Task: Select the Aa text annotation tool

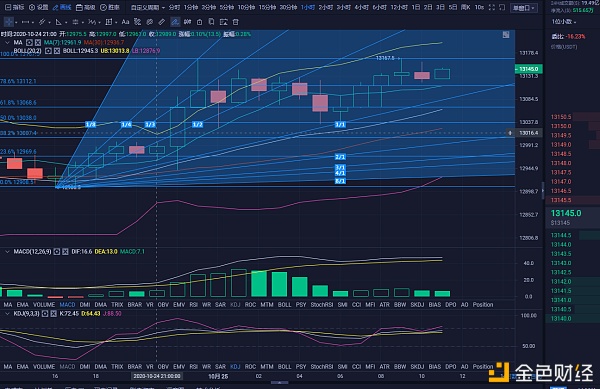Action: (125, 22)
